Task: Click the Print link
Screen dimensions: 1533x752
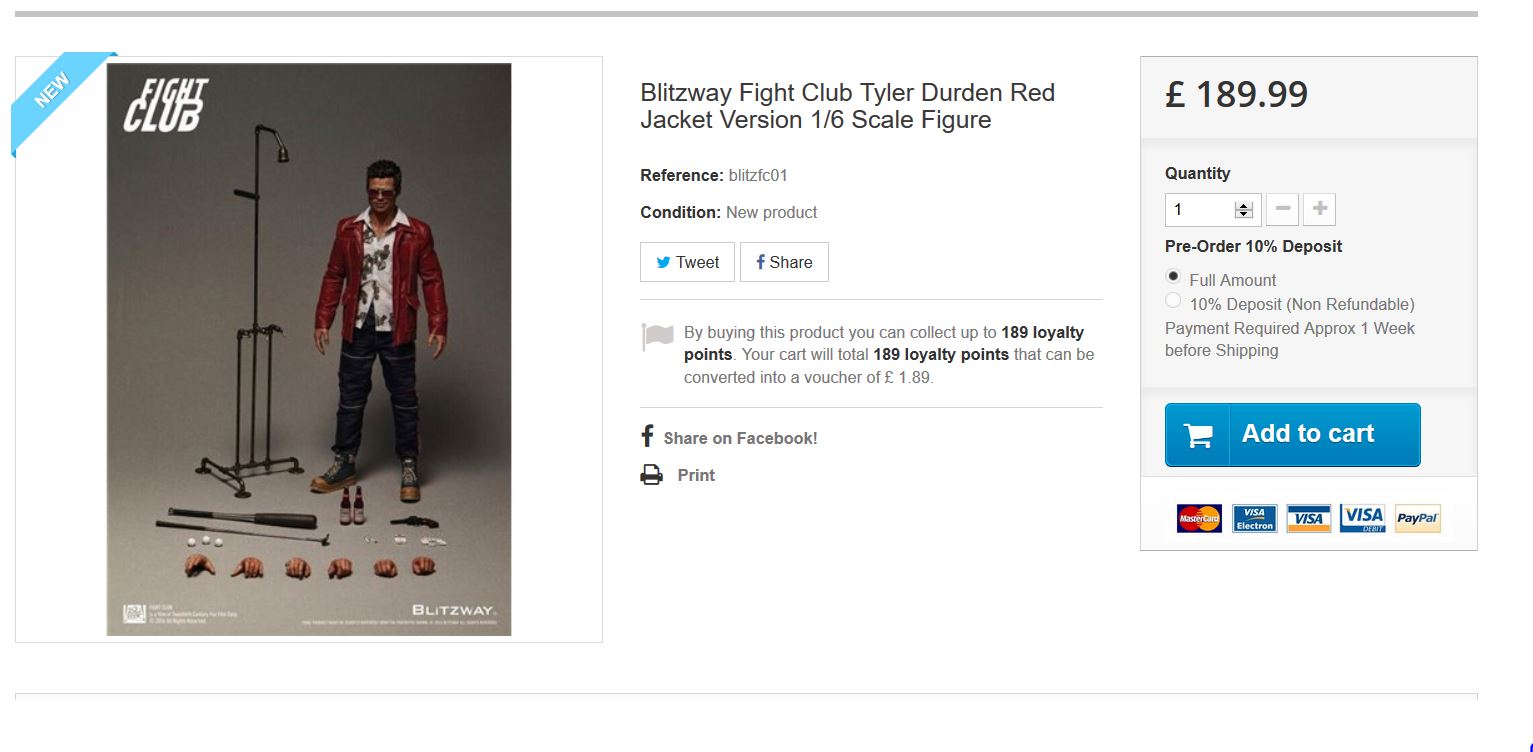Action: tap(696, 475)
